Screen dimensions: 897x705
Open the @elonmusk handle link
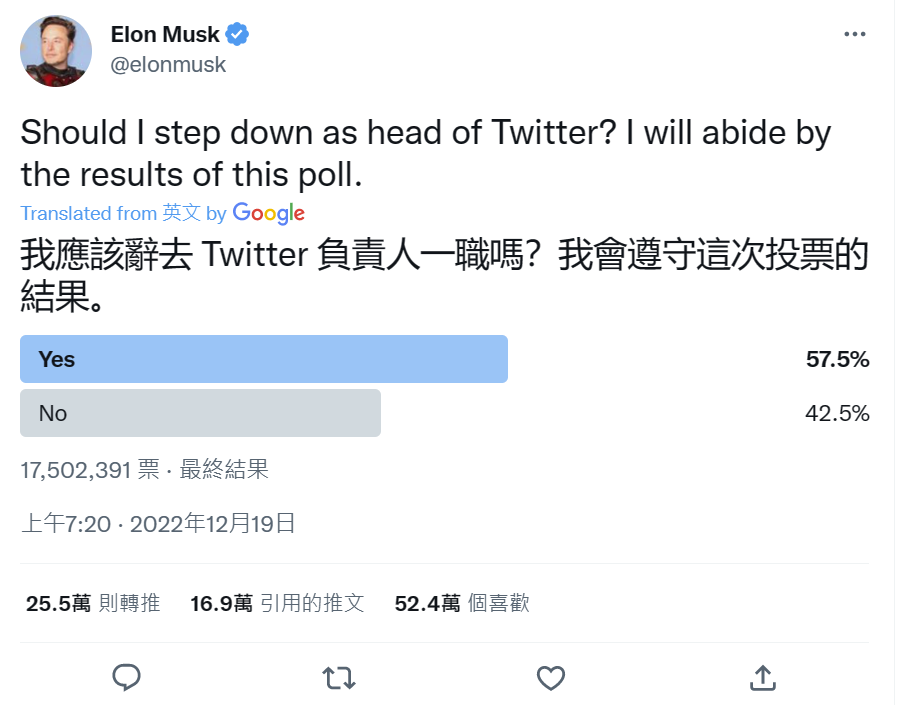click(168, 65)
